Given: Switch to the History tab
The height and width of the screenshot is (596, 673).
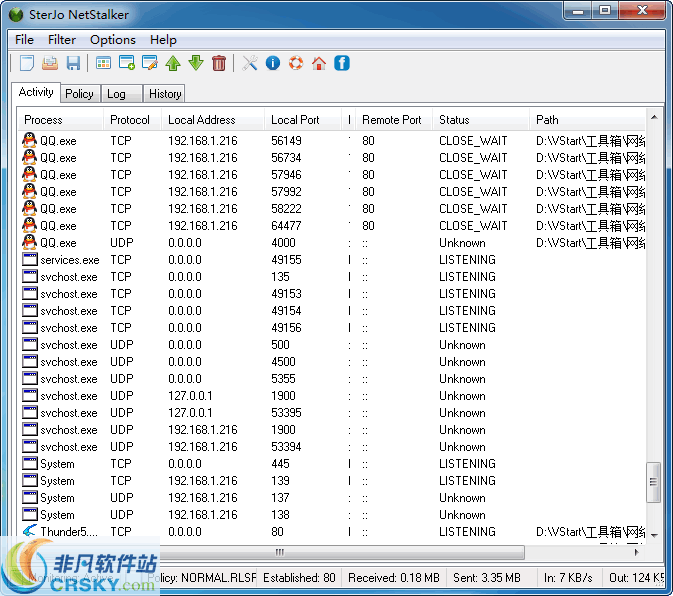Looking at the screenshot, I should (165, 94).
